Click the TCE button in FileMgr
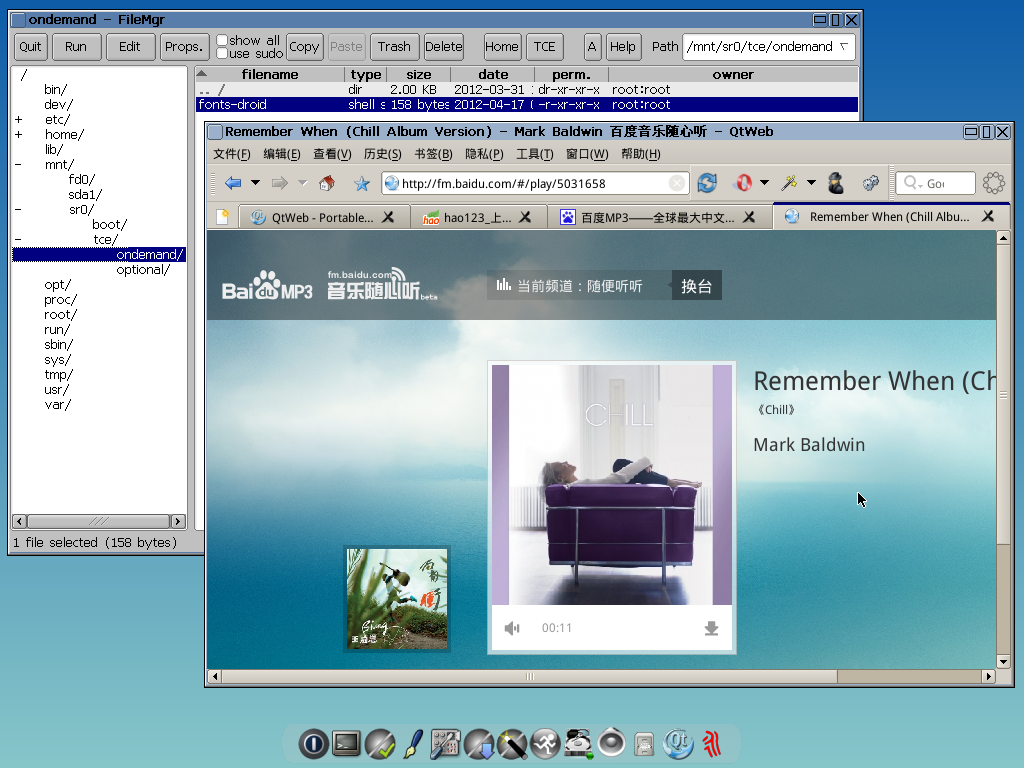Viewport: 1024px width, 768px height. (x=545, y=46)
